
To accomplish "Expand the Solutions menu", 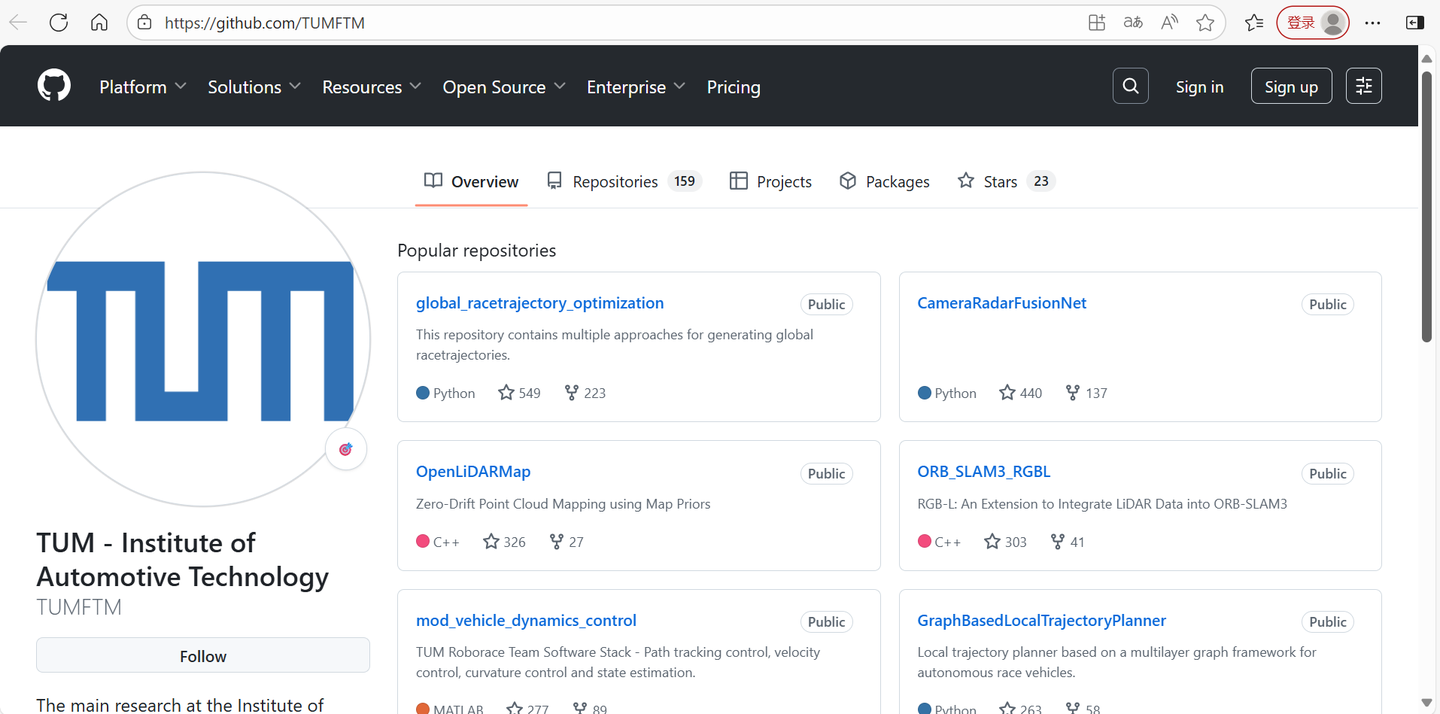I will (254, 87).
